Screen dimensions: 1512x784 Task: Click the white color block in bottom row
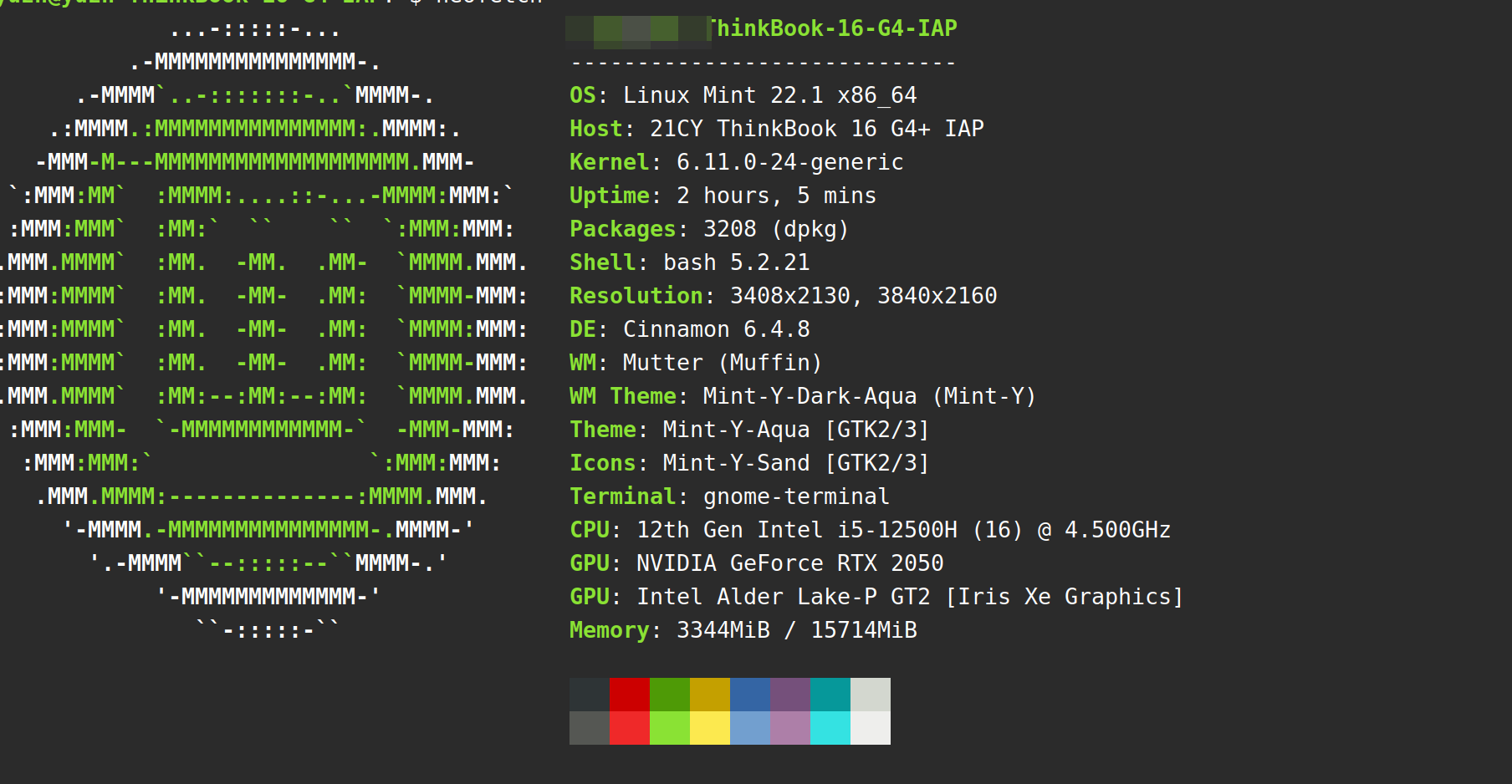point(871,728)
